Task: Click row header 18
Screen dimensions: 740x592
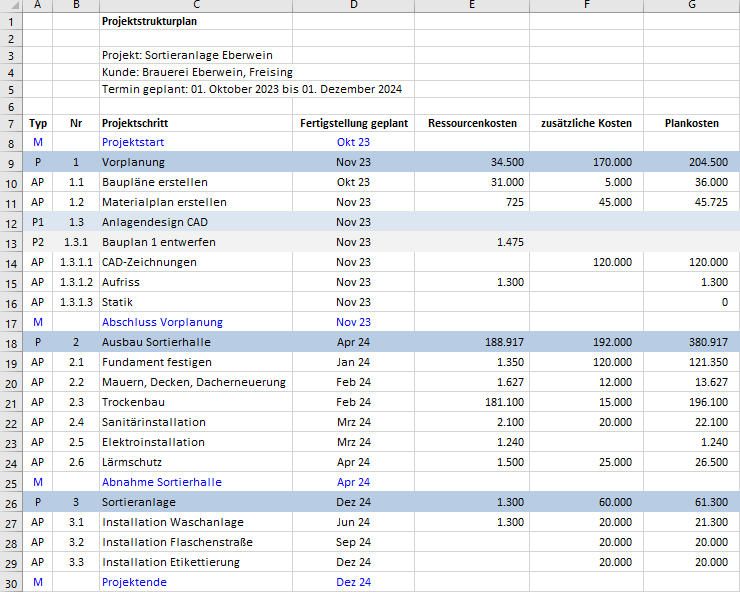Action: click(x=11, y=342)
